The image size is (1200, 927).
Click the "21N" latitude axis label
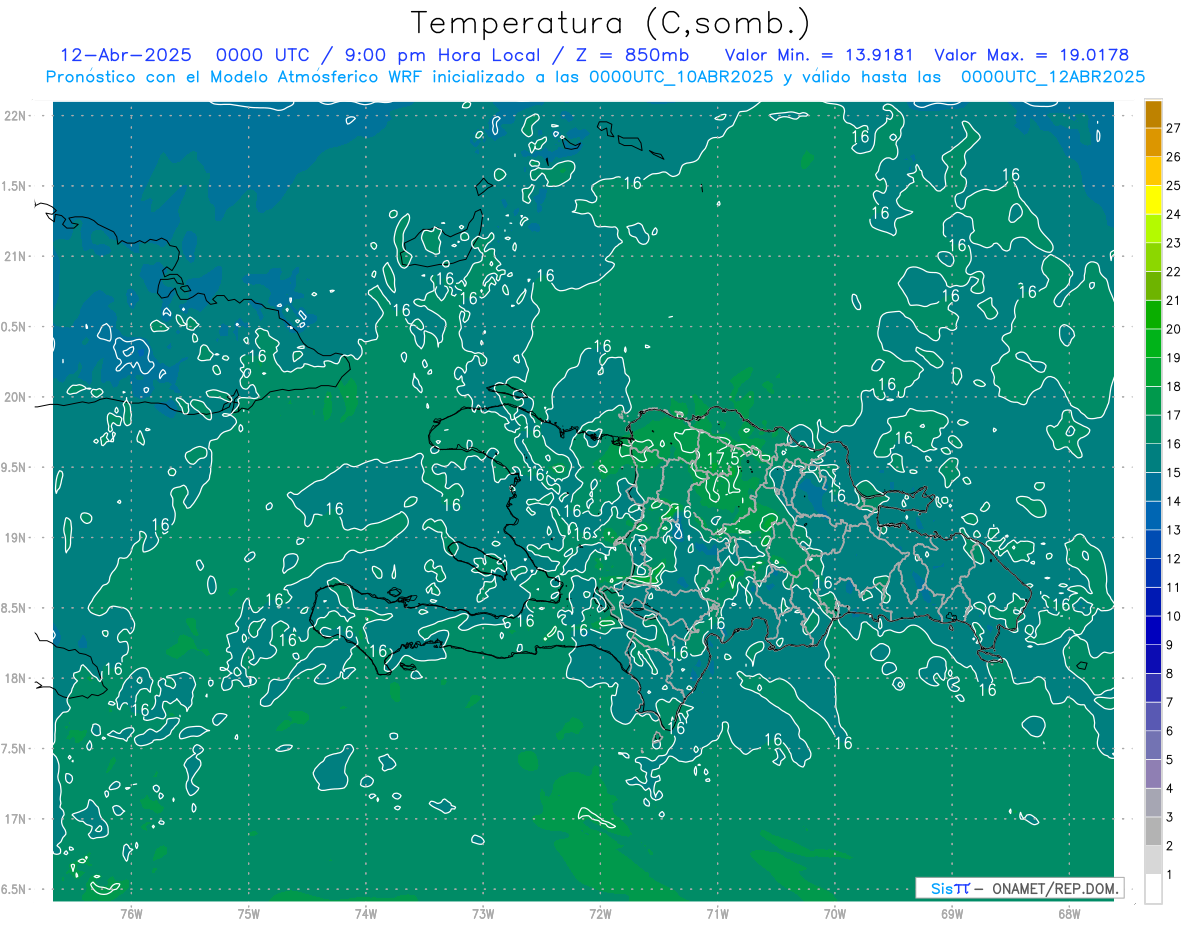pos(16,256)
